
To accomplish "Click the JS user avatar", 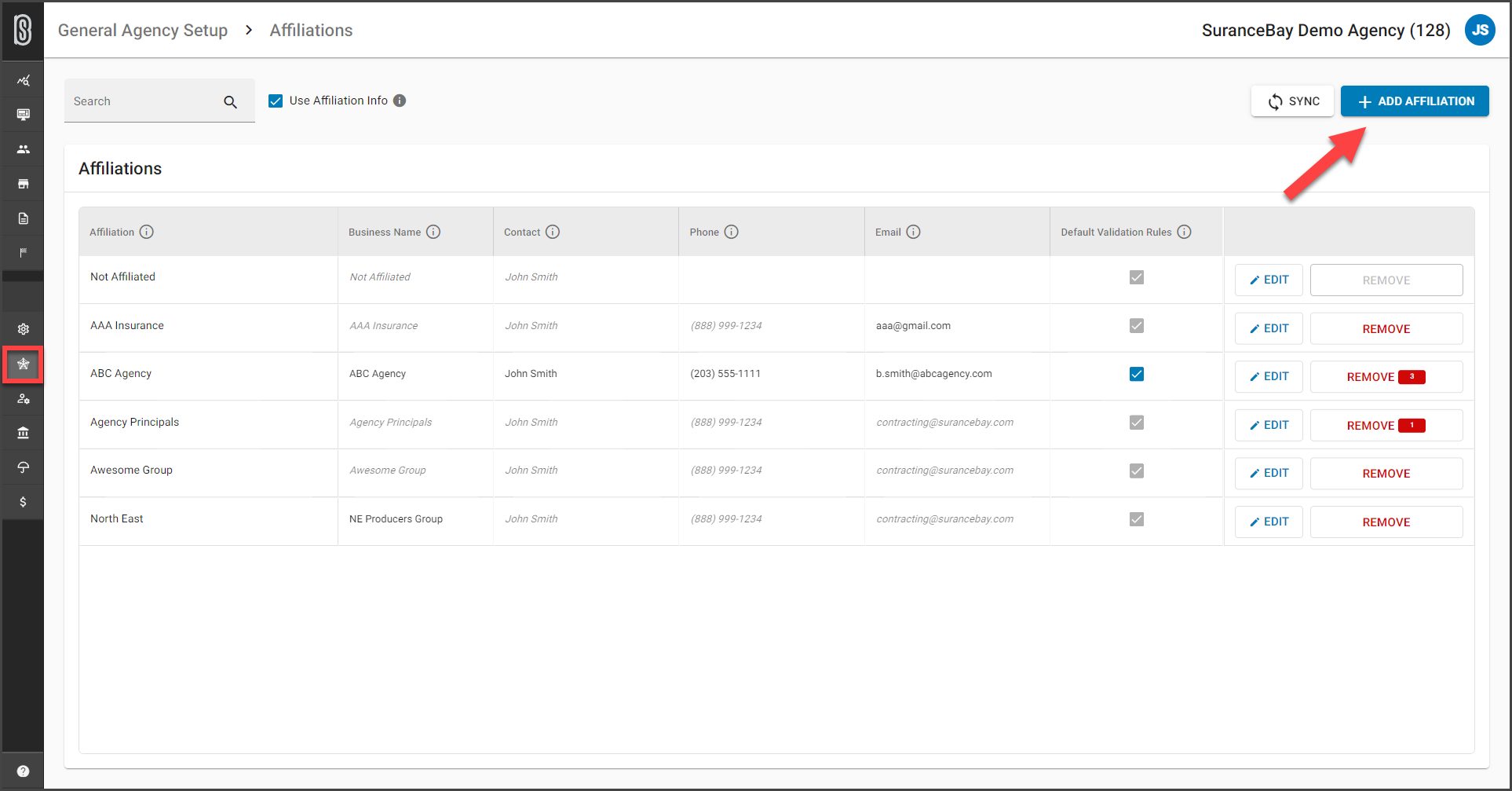I will click(1480, 30).
